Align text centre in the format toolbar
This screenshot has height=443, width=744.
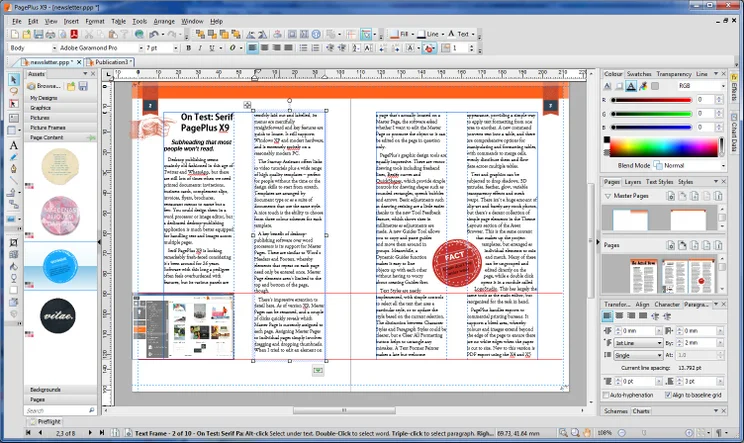pos(264,48)
